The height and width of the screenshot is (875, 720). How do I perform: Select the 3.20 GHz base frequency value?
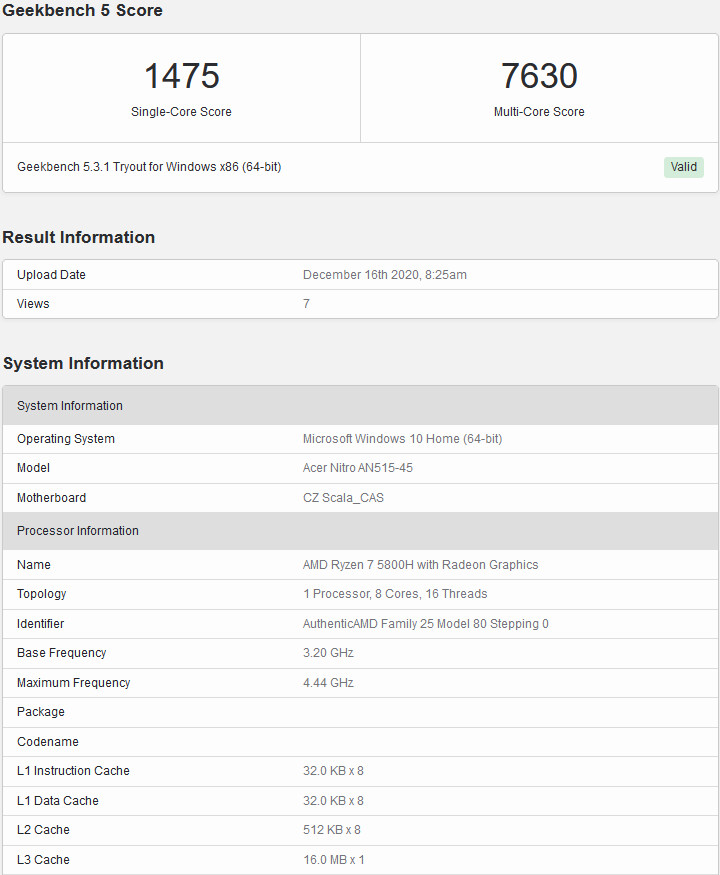(x=328, y=653)
